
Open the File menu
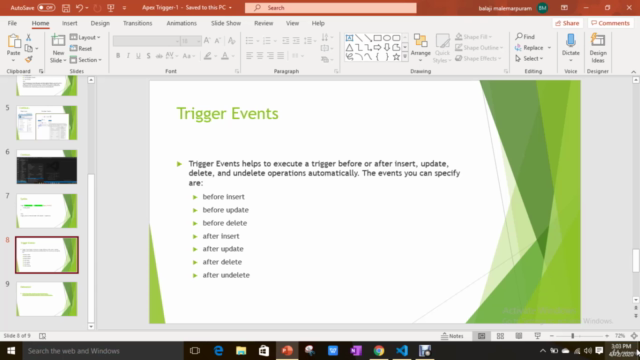point(12,23)
